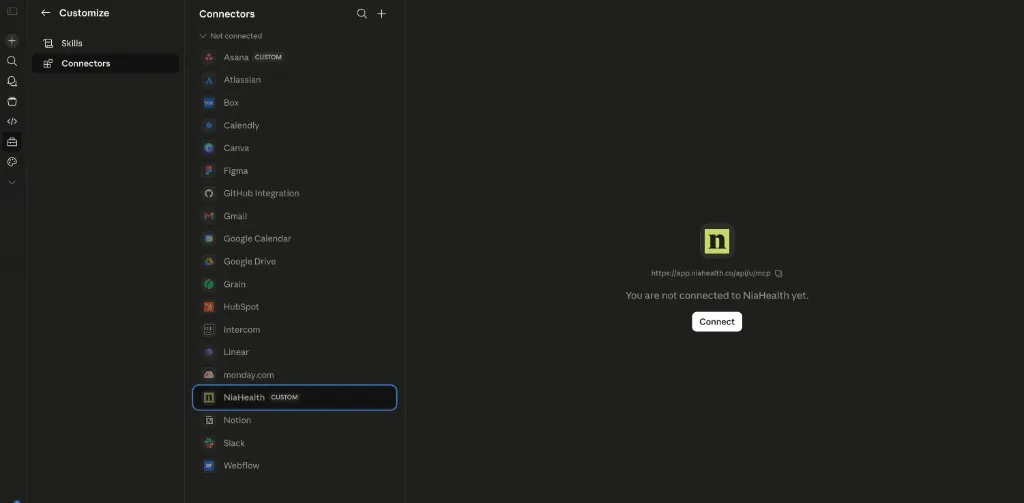The image size is (1024, 503).
Task: Click the CUSTOM badge beside NiaHealth
Action: click(285, 397)
